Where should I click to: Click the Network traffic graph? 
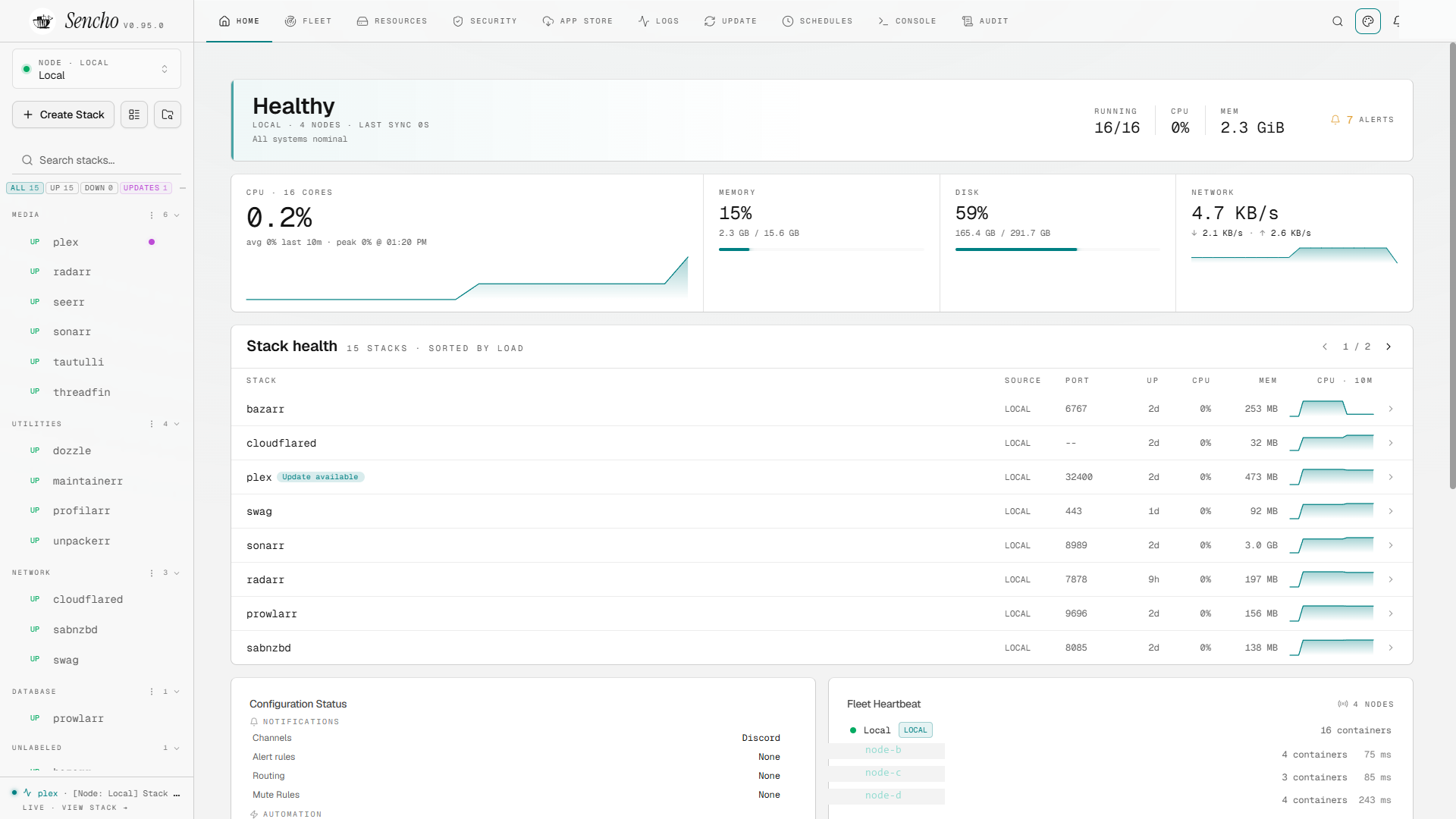coord(1294,255)
